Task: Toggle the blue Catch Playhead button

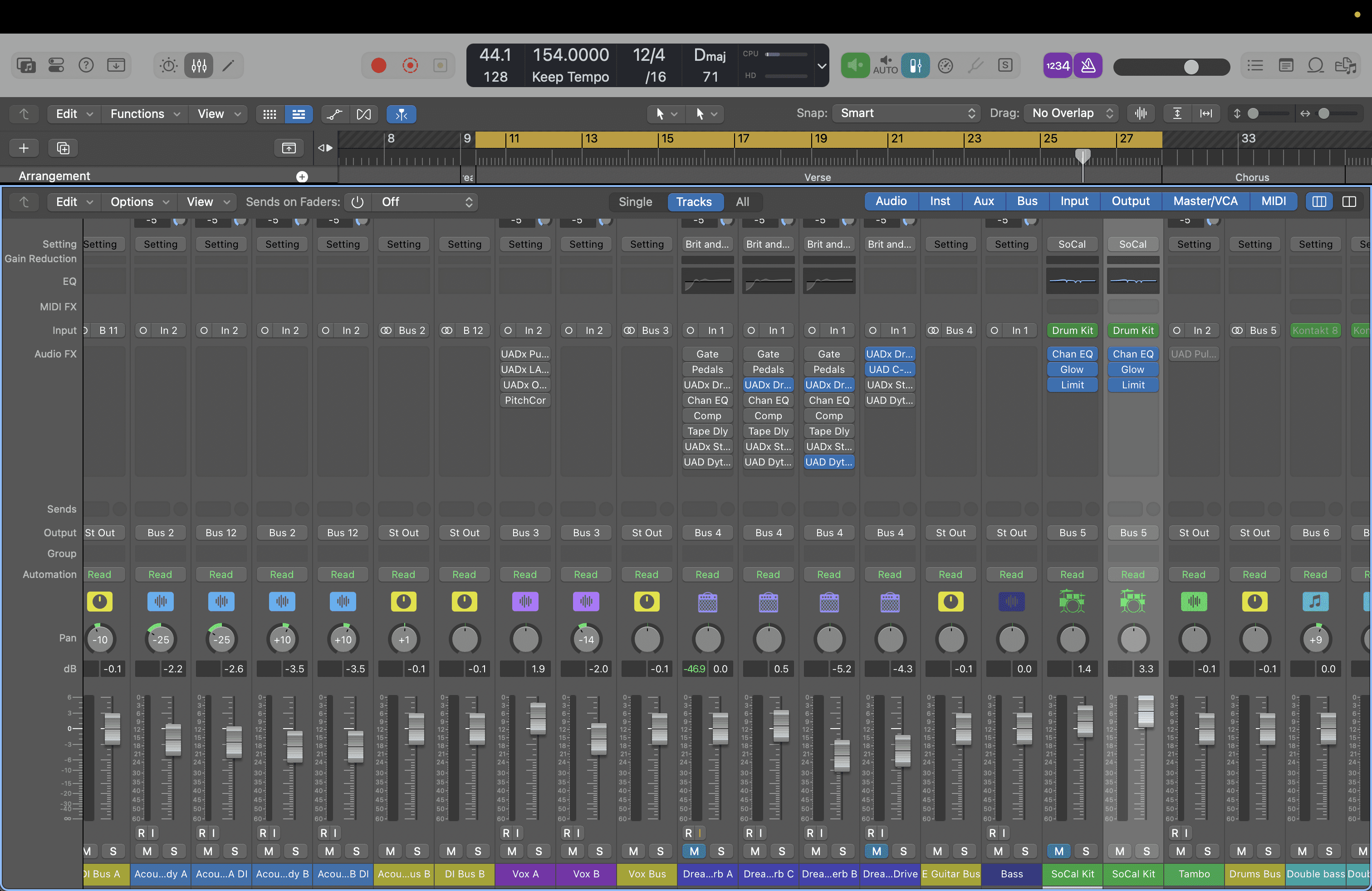Action: 401,114
